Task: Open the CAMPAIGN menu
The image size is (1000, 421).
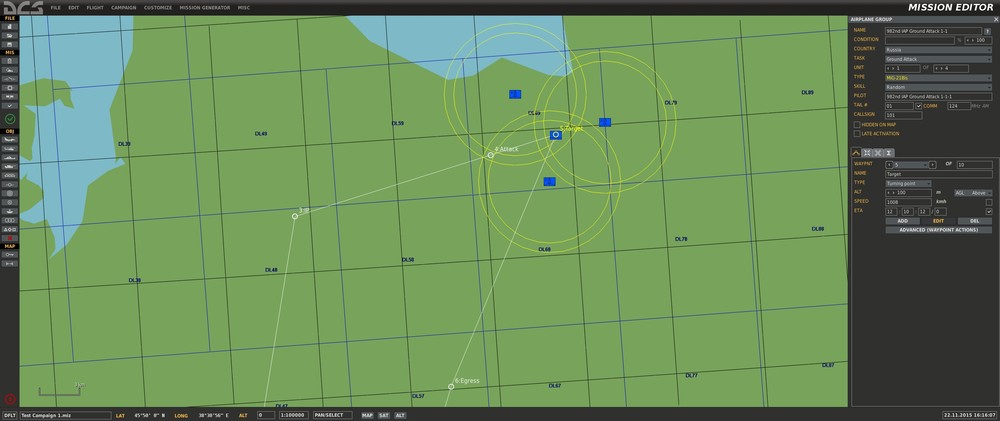Action: [124, 8]
